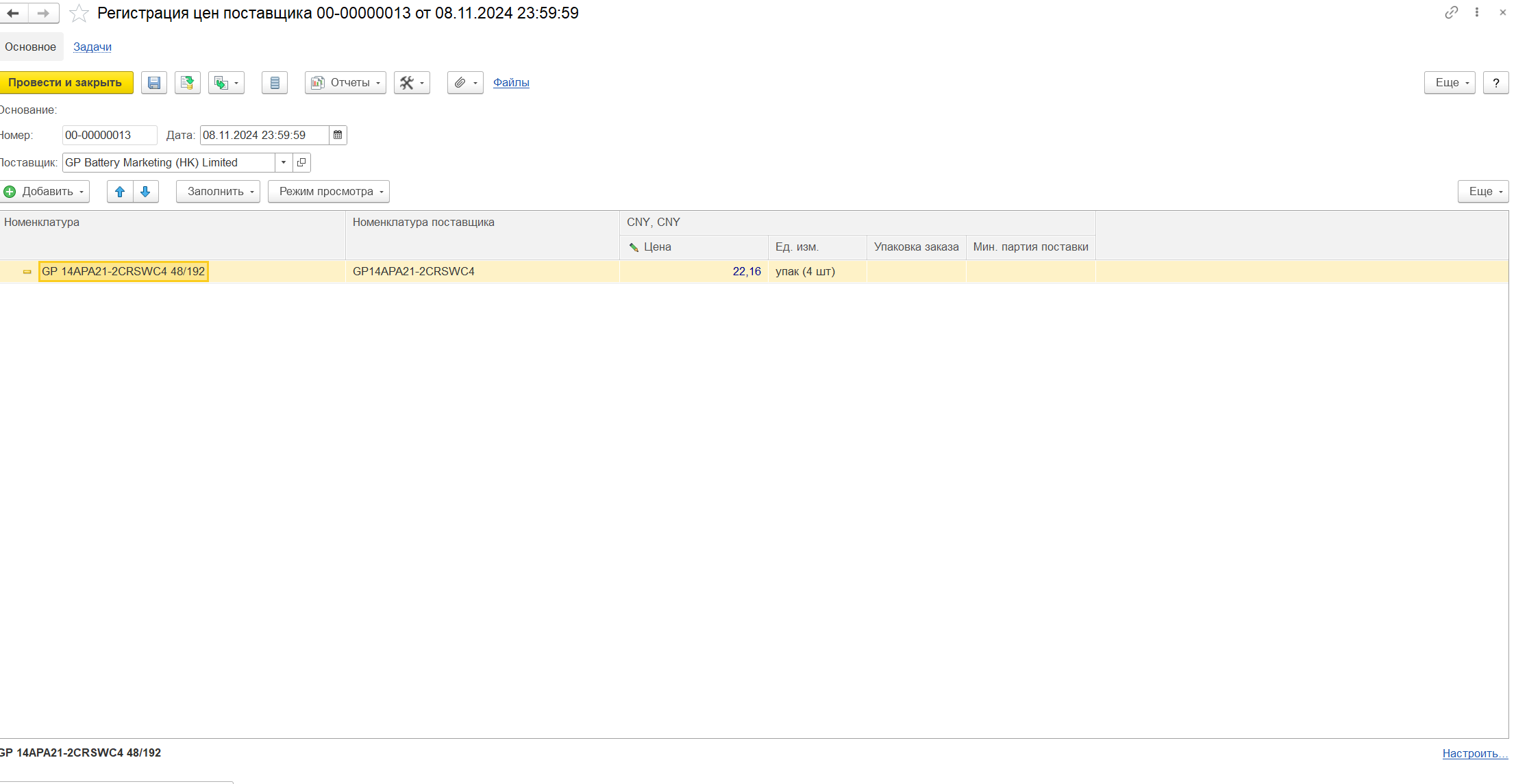Expand the supplier dropdown arrow
The height and width of the screenshot is (784, 1516).
[x=284, y=162]
